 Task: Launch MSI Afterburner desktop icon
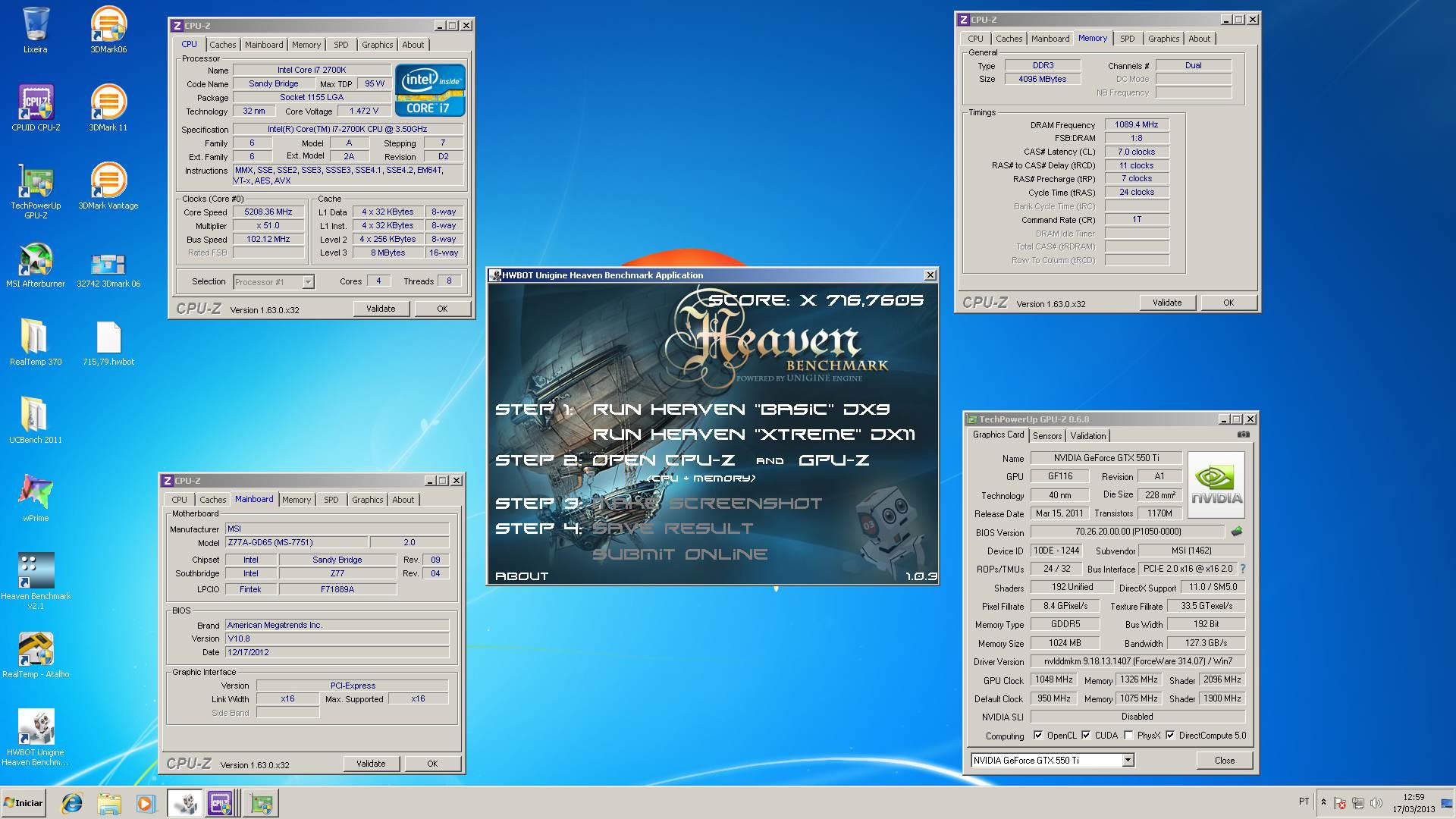coord(36,265)
